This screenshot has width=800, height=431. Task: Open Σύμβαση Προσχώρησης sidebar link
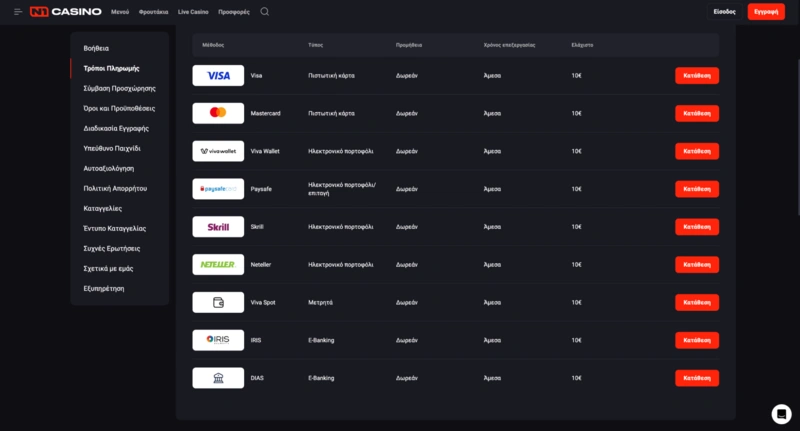(119, 88)
